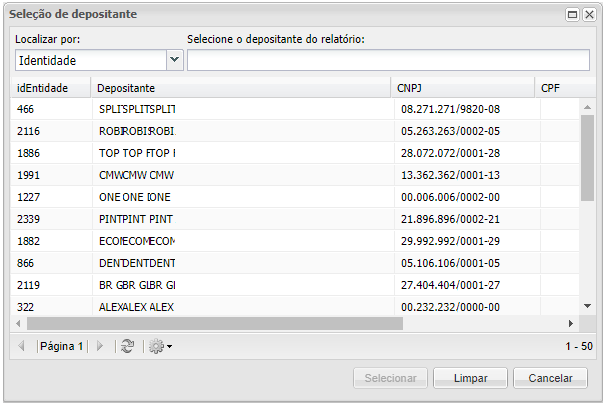Close the Seleção de depositante dialog
The height and width of the screenshot is (408, 605).
[x=589, y=15]
